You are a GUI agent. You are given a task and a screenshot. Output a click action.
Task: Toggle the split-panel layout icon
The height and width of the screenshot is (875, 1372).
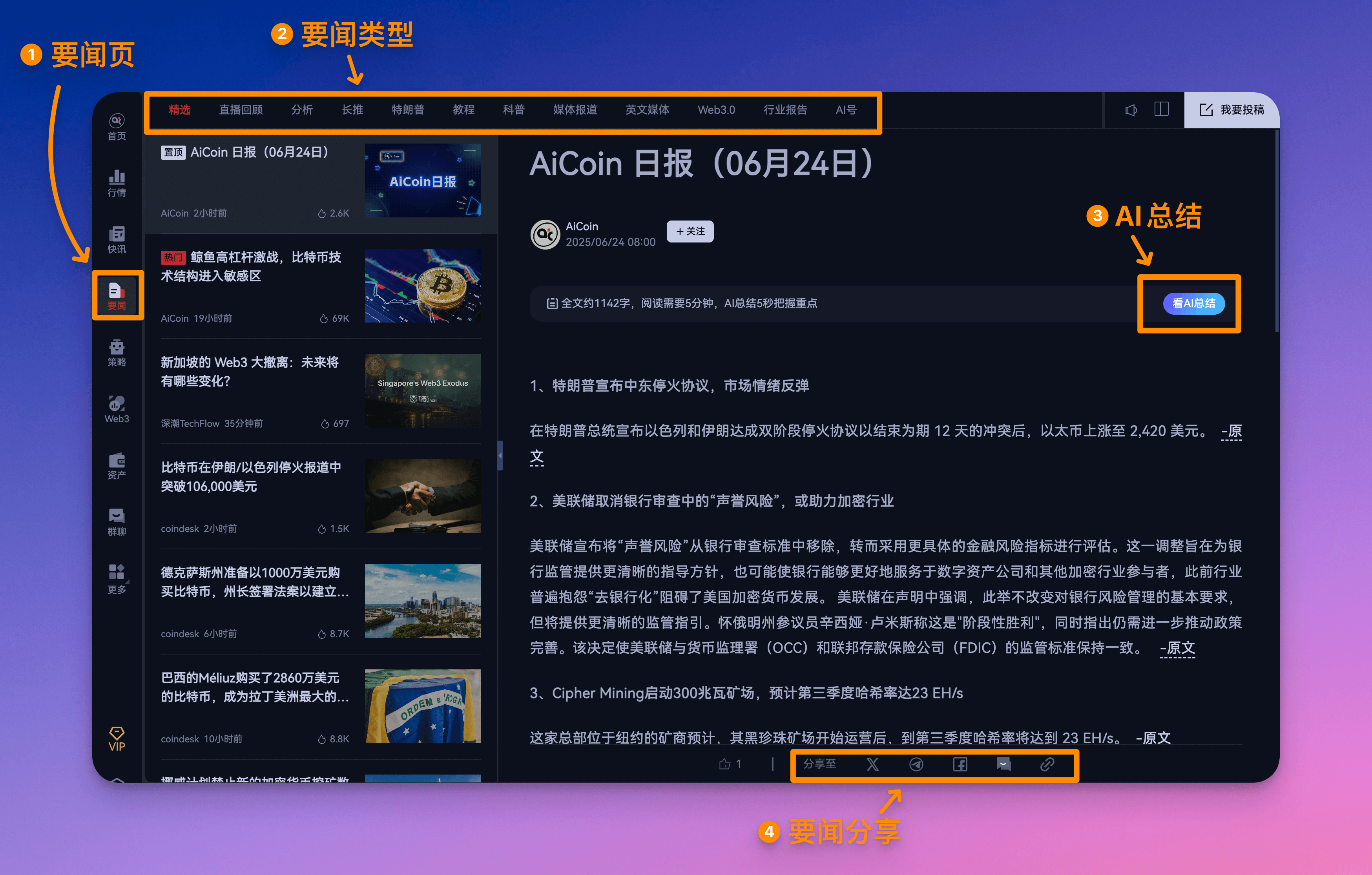tap(1161, 109)
